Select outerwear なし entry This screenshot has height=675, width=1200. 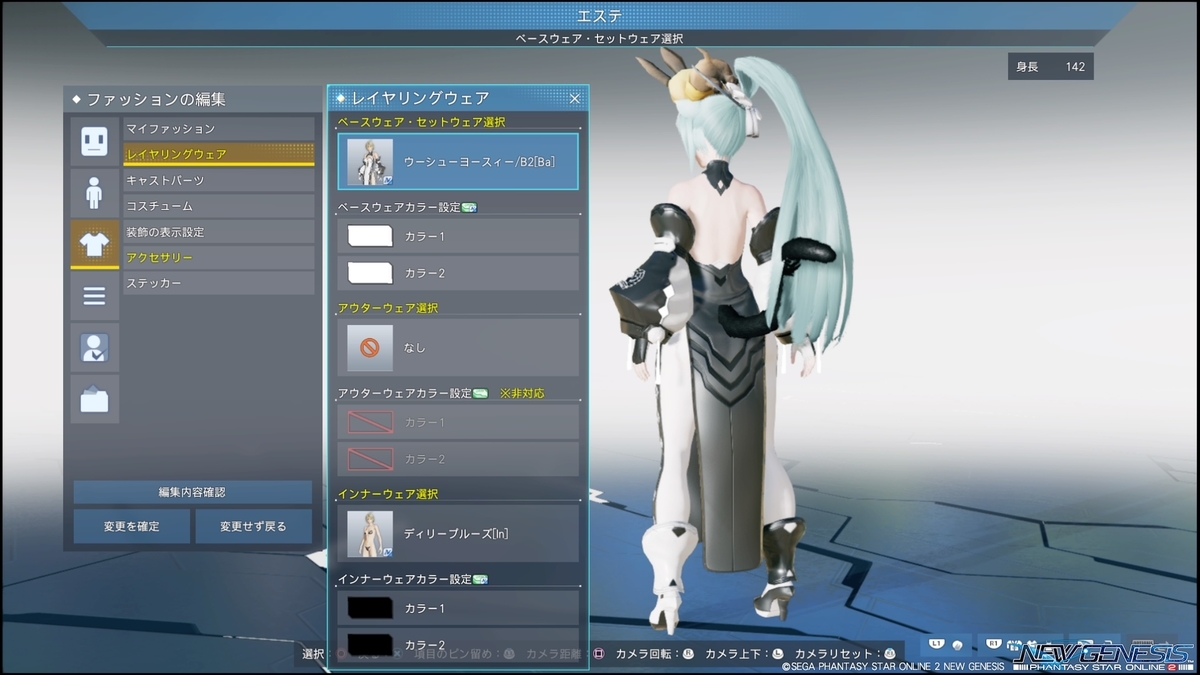(x=458, y=347)
